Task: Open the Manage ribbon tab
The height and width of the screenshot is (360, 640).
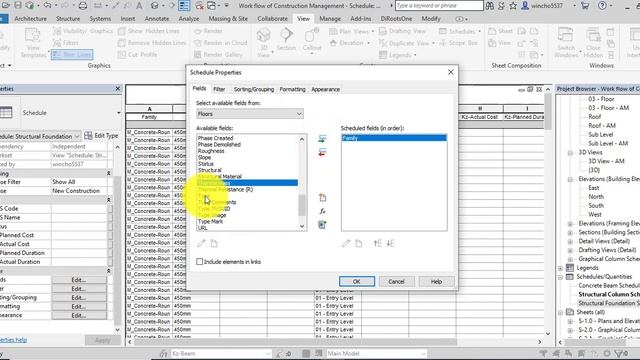Action: point(330,19)
